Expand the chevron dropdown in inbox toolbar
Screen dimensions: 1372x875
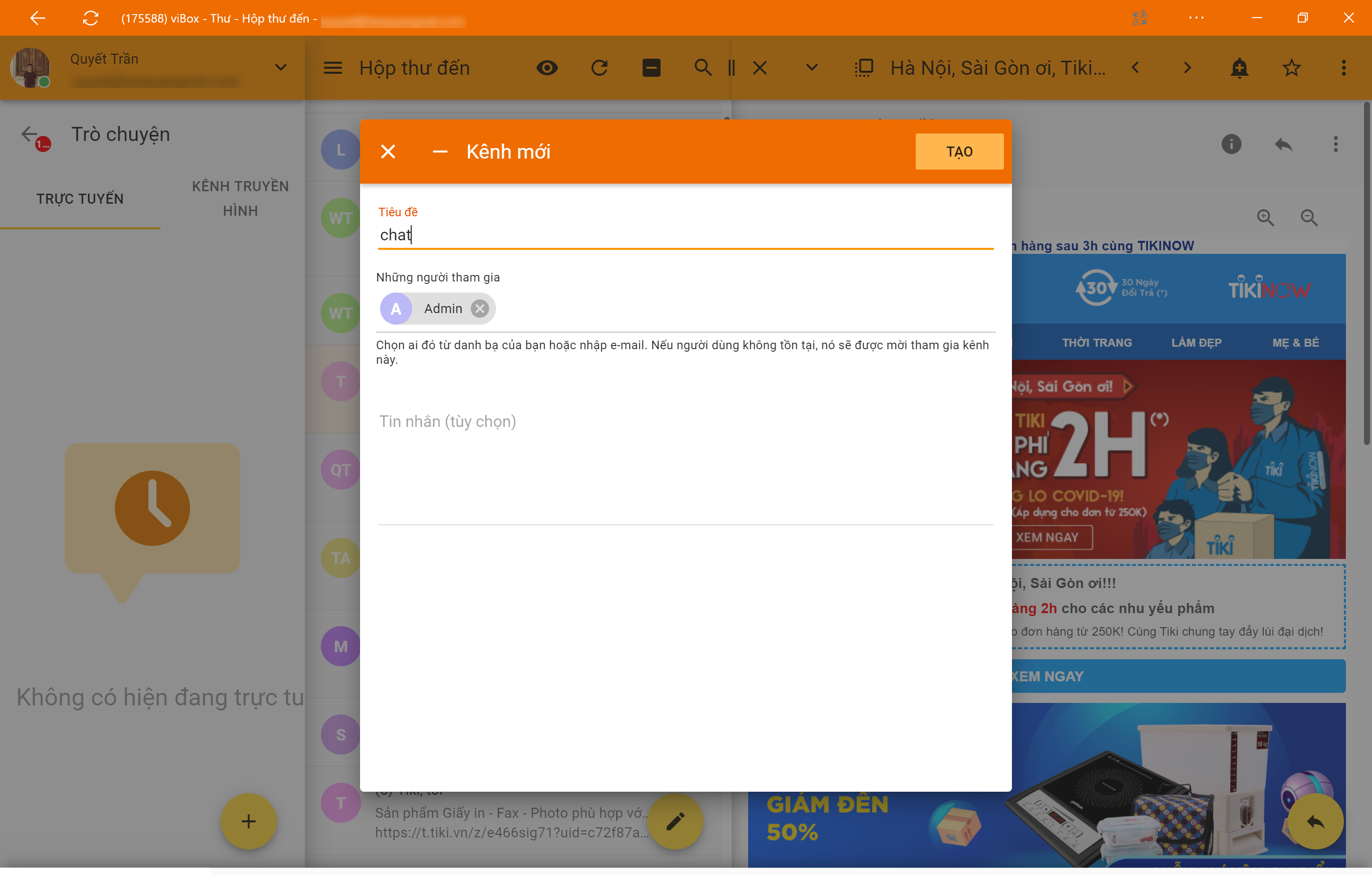click(x=811, y=68)
